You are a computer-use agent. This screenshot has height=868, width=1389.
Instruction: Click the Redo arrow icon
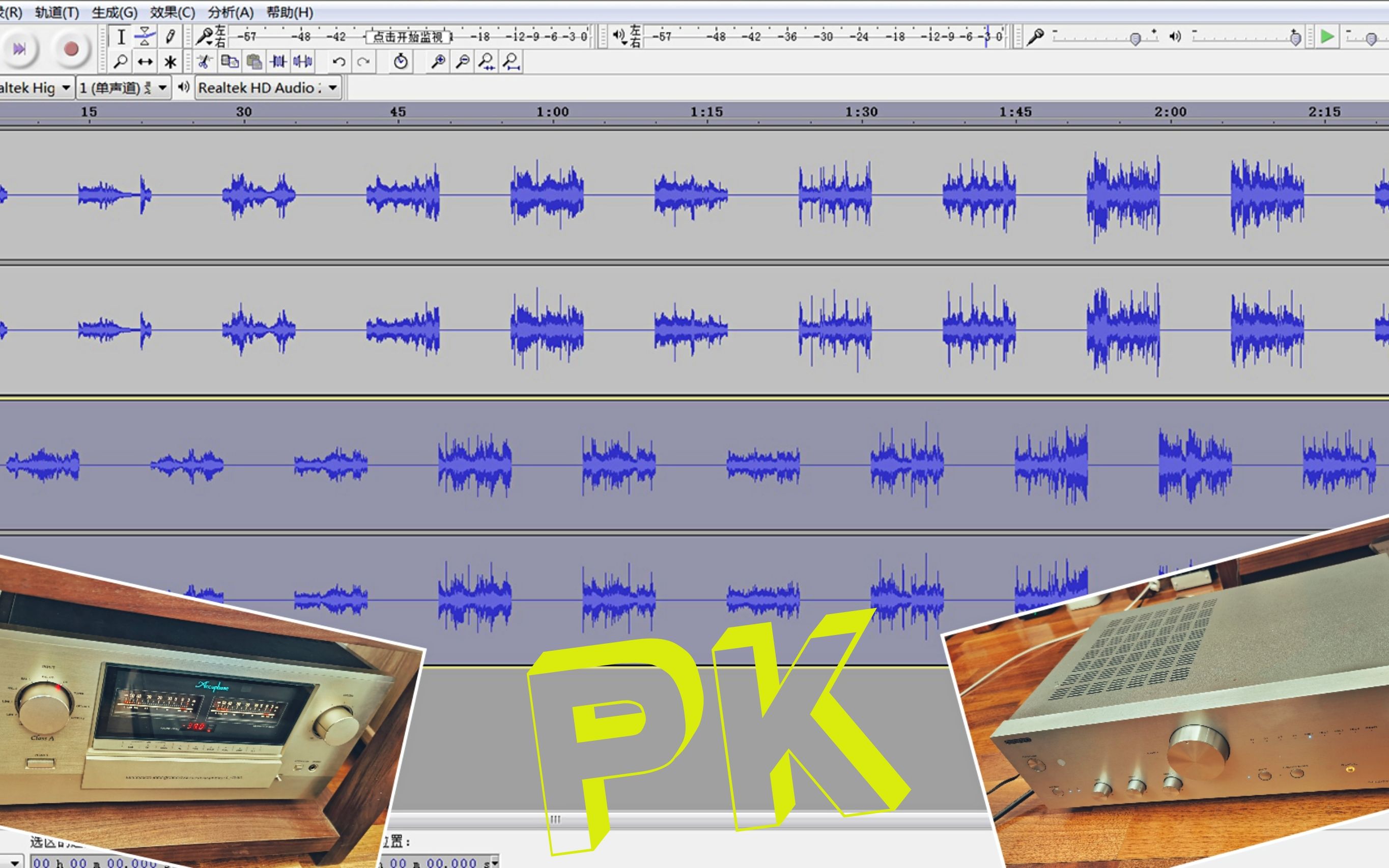coord(363,62)
